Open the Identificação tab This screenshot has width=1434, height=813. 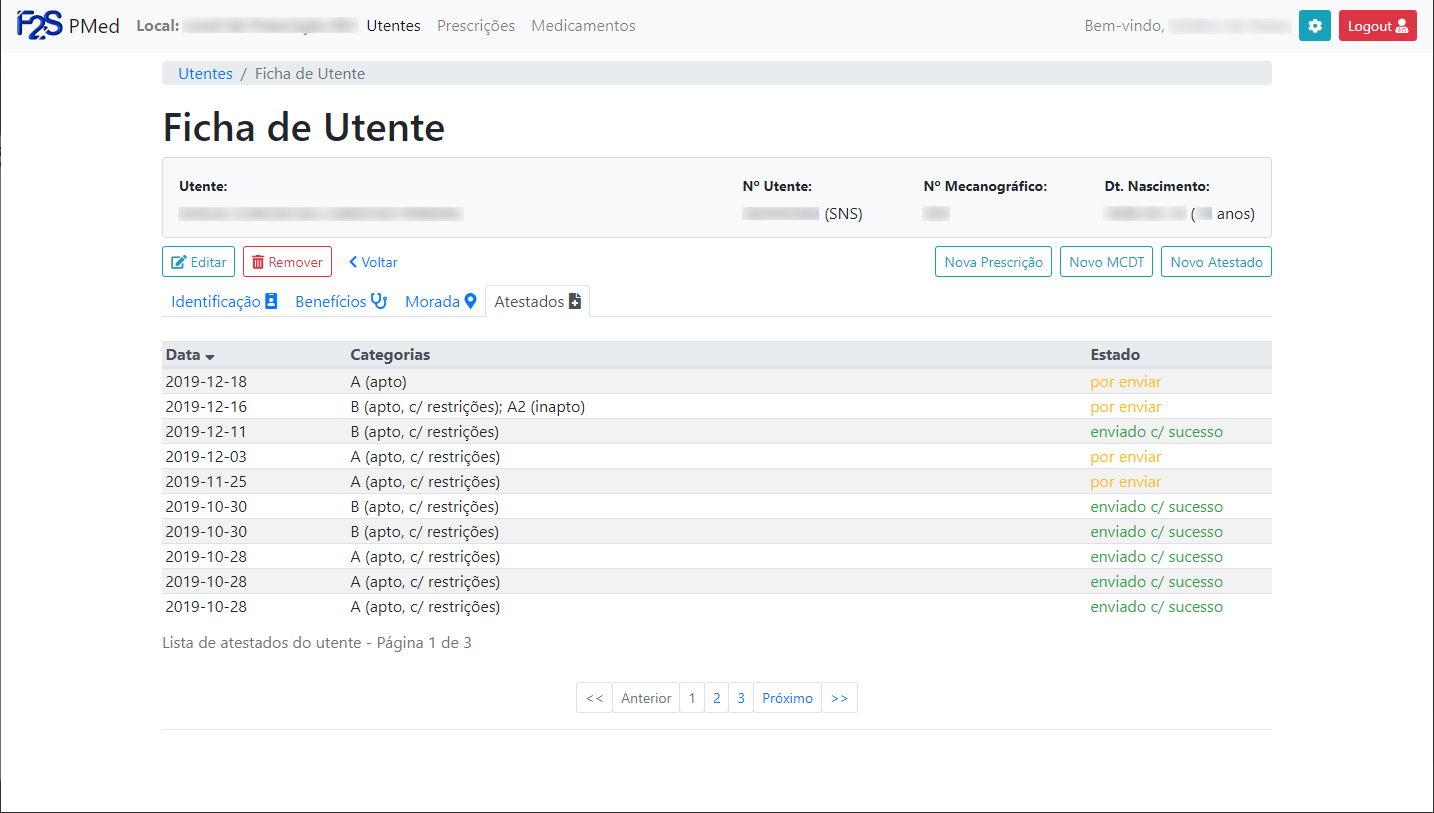pyautogui.click(x=224, y=301)
